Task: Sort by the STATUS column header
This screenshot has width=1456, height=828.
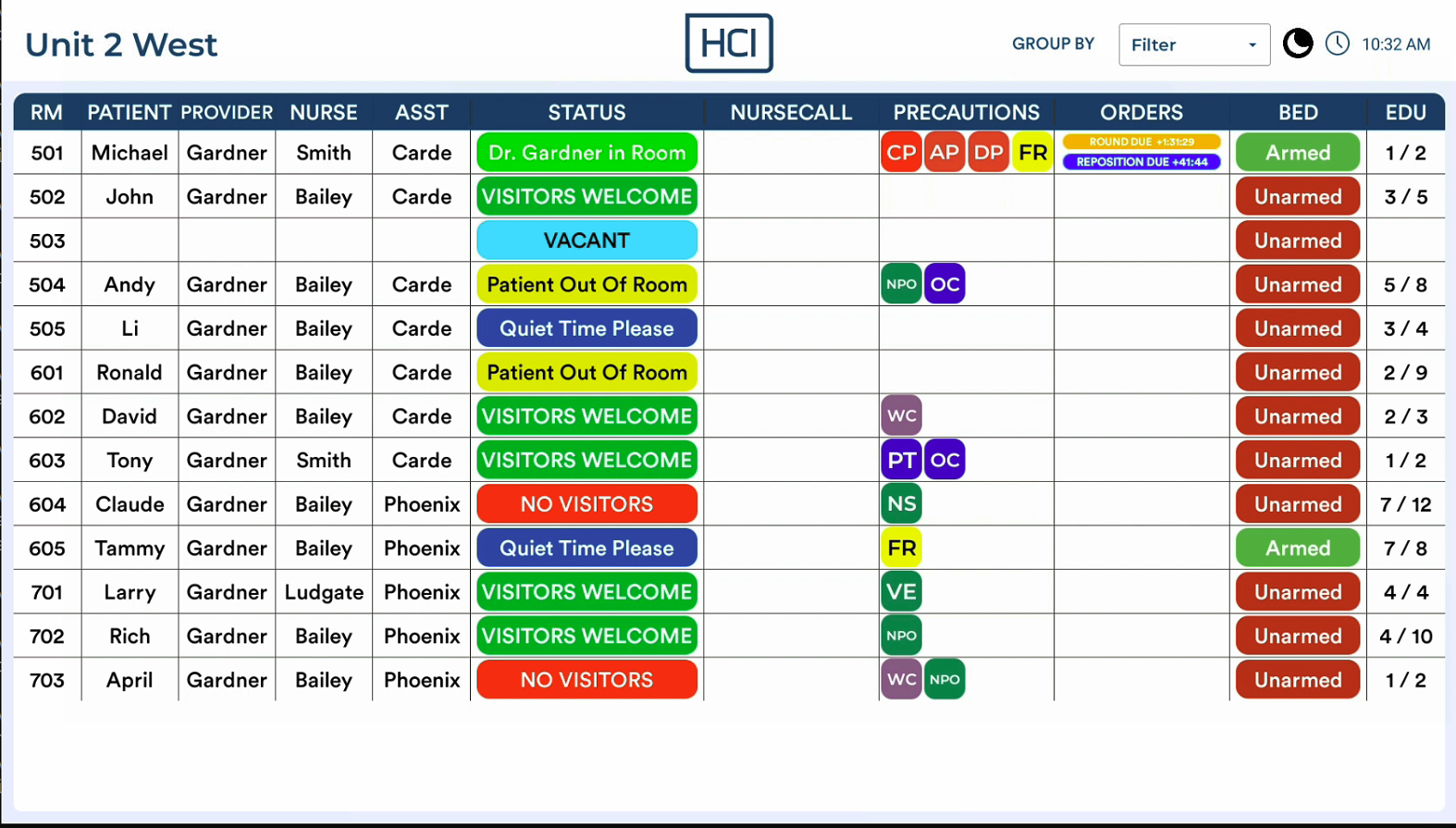Action: pyautogui.click(x=586, y=113)
